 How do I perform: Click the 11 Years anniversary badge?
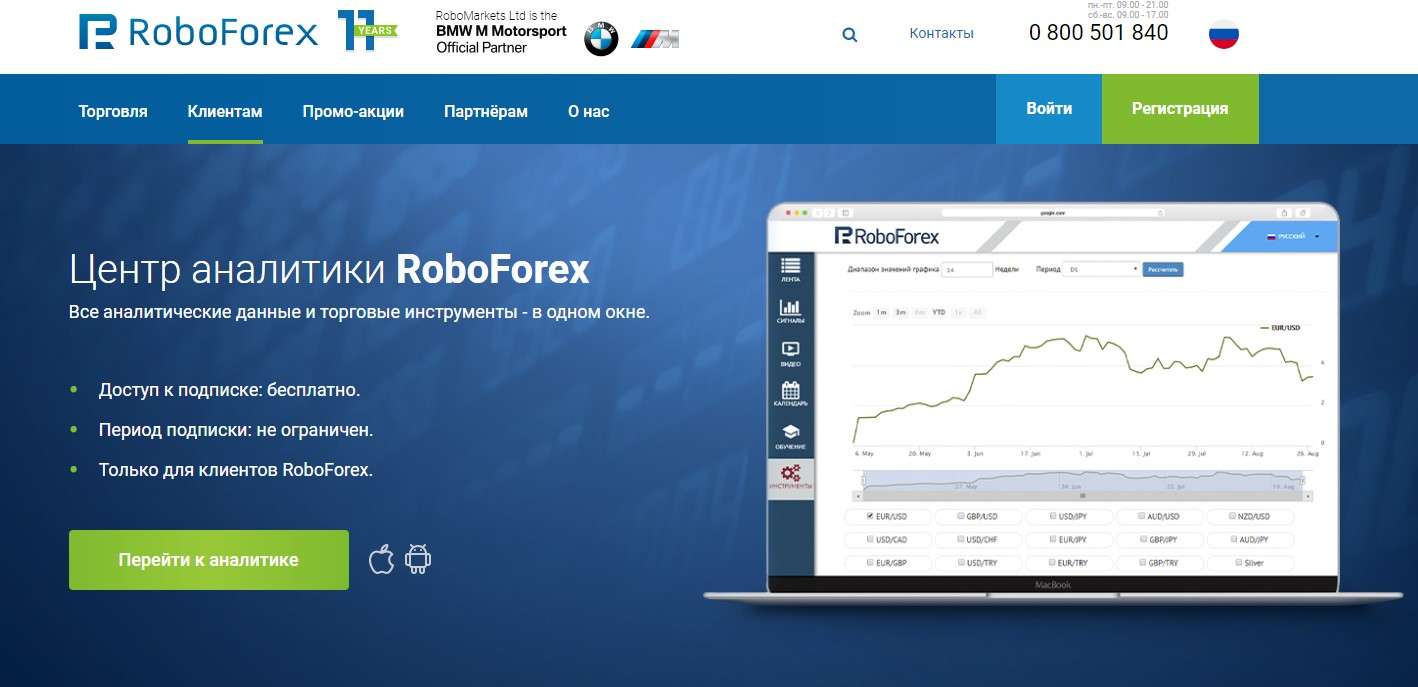coord(367,31)
